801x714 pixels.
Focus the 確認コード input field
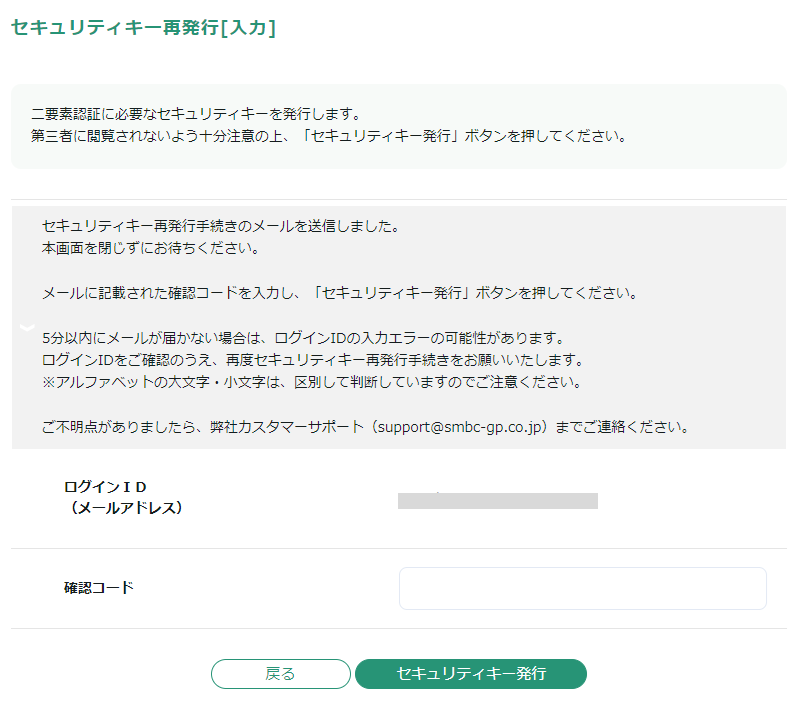tap(582, 588)
